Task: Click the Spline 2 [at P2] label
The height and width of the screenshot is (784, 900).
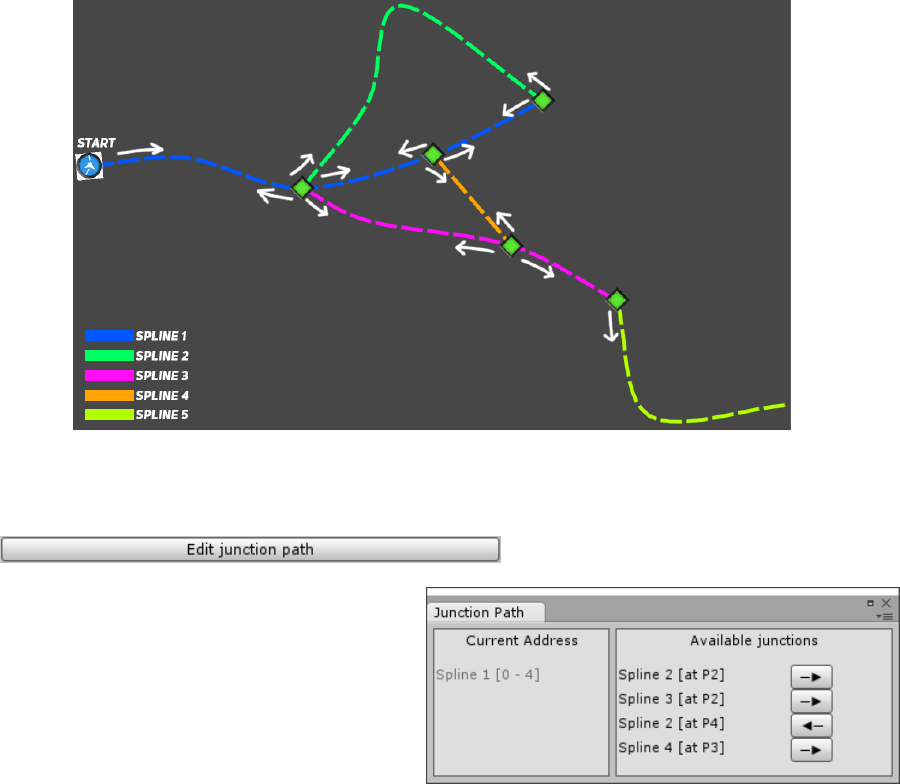Action: pos(671,674)
